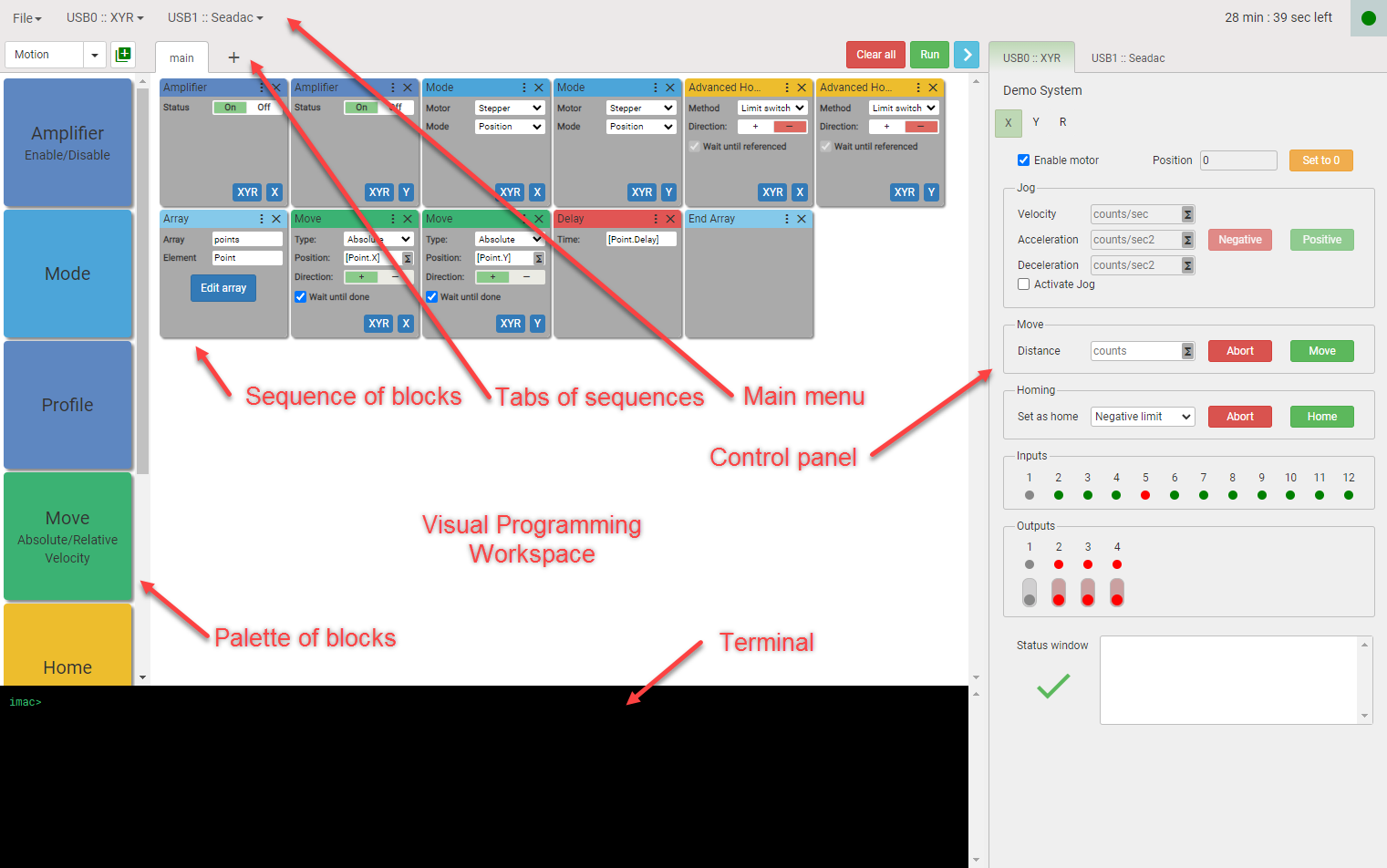Click sigma icon in Deceleration field

tap(1187, 265)
